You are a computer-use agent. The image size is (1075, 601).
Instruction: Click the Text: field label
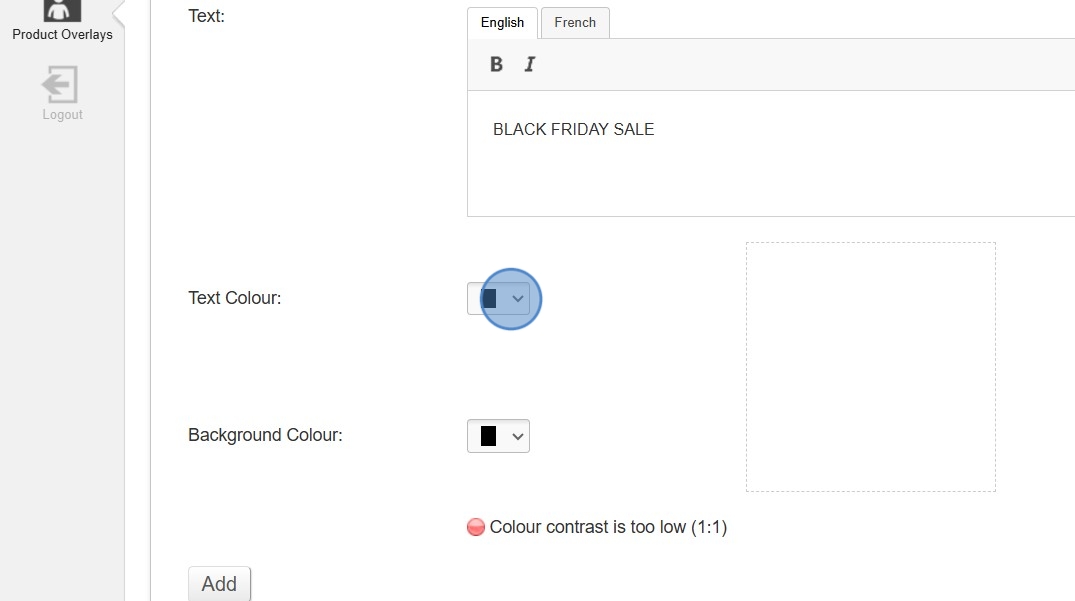(x=206, y=16)
